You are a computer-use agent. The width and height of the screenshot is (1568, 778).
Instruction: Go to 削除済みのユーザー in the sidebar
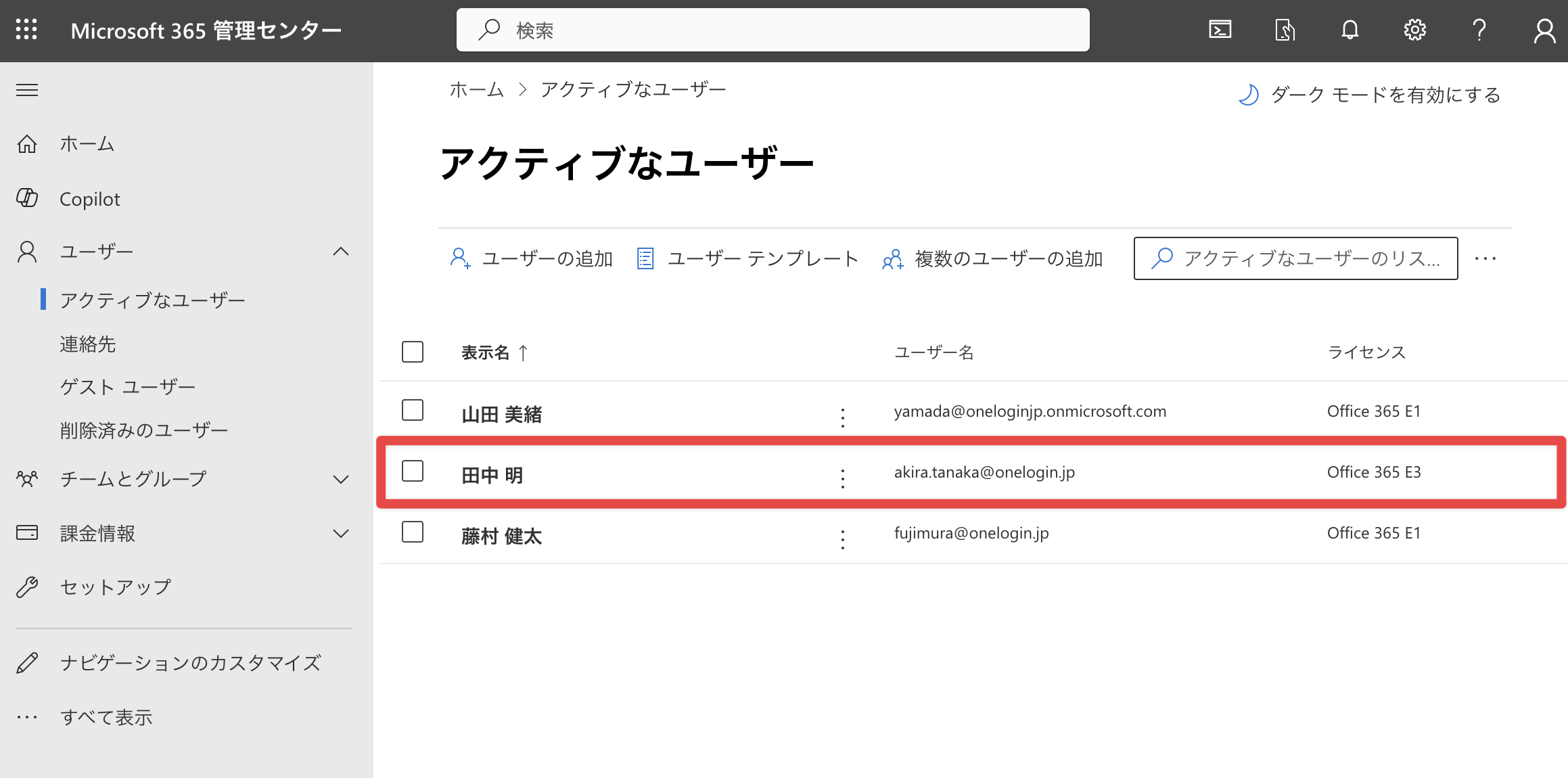point(143,430)
